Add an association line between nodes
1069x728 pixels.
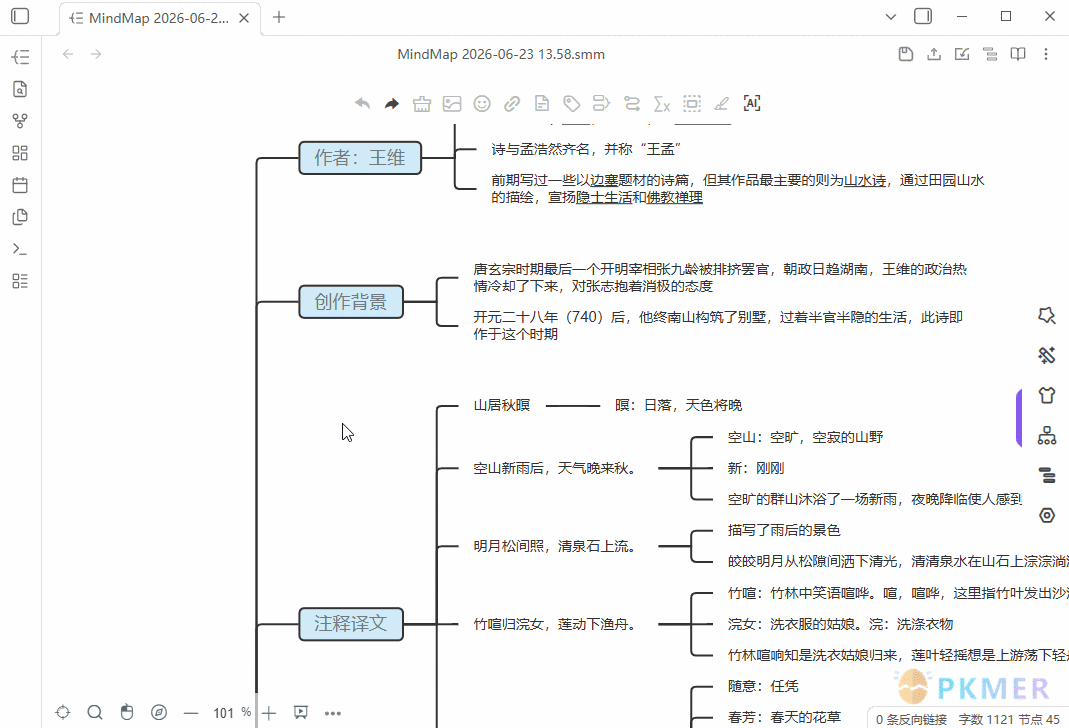tap(632, 104)
